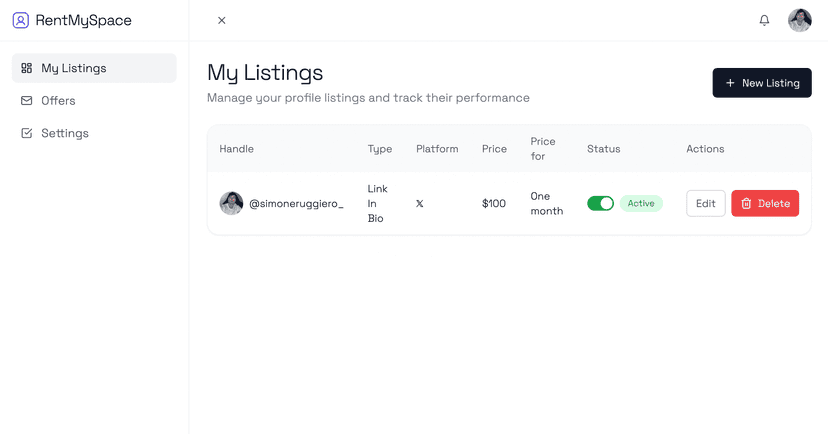Click the X platform icon in the listing row
Viewport: 828px width, 434px height.
(x=419, y=204)
